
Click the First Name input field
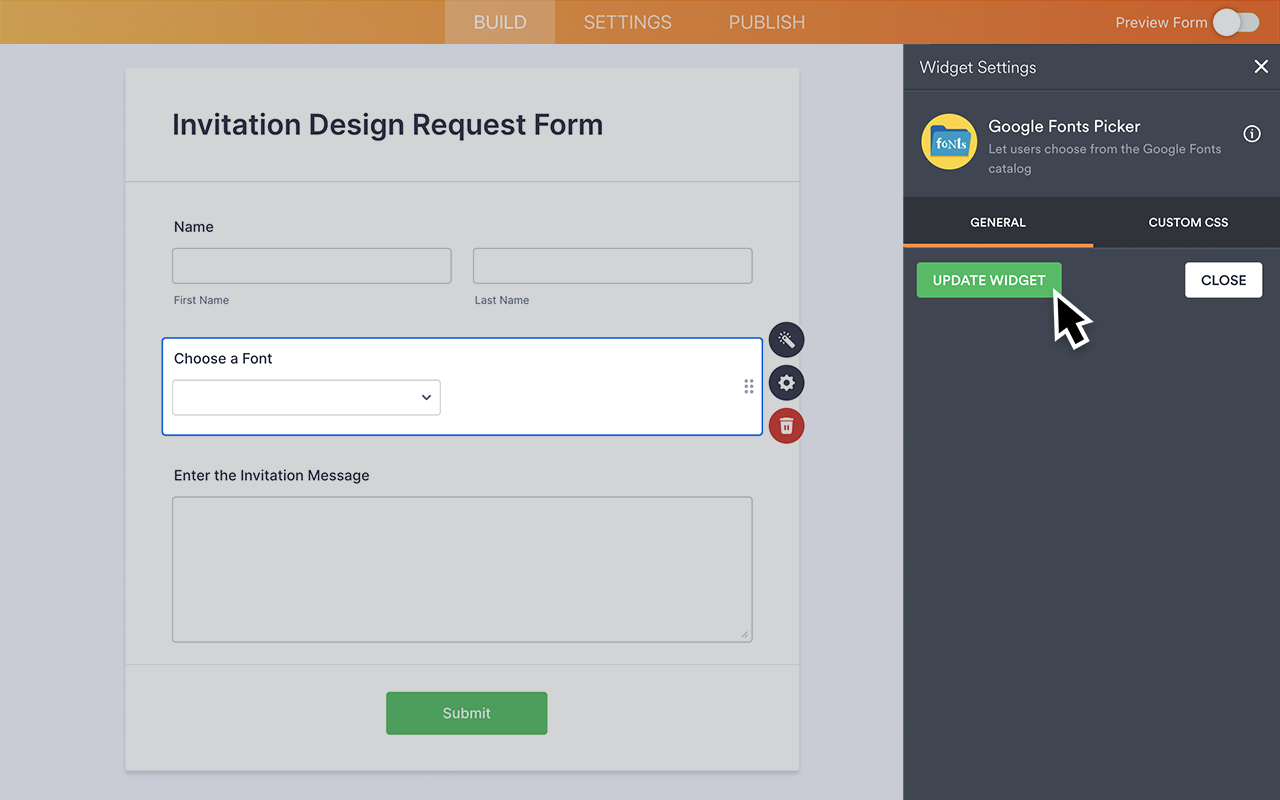point(311,266)
